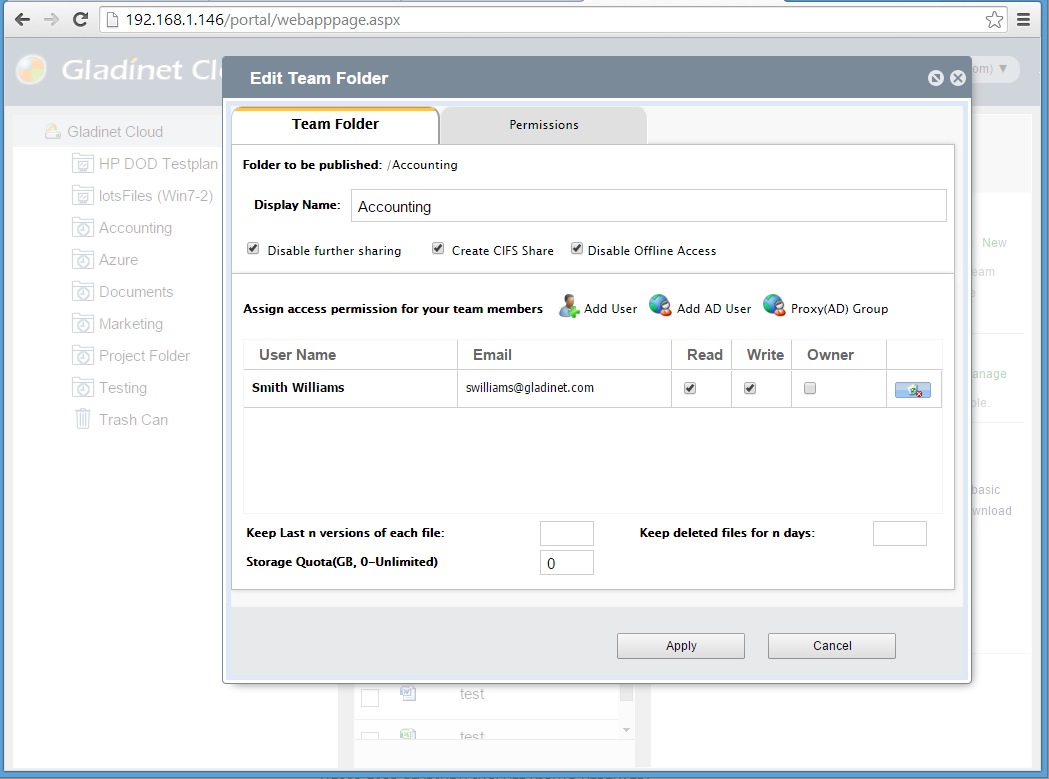
Task: Click the Storage Quota input box
Action: [x=566, y=563]
